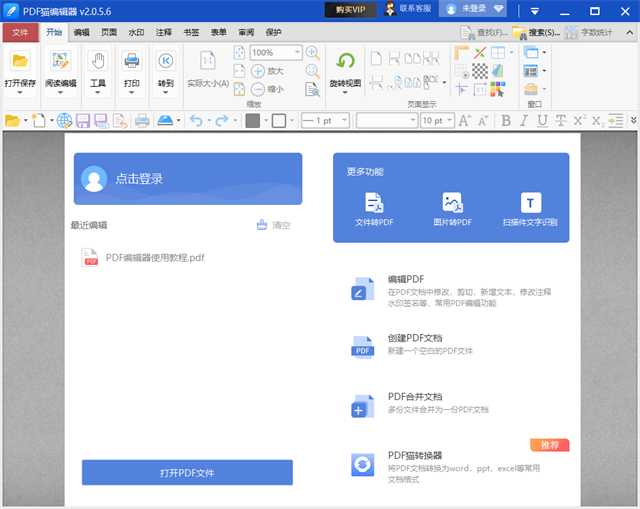The height and width of the screenshot is (509, 640).
Task: Expand the undo history dropdown arrow
Action: pyautogui.click(x=209, y=120)
